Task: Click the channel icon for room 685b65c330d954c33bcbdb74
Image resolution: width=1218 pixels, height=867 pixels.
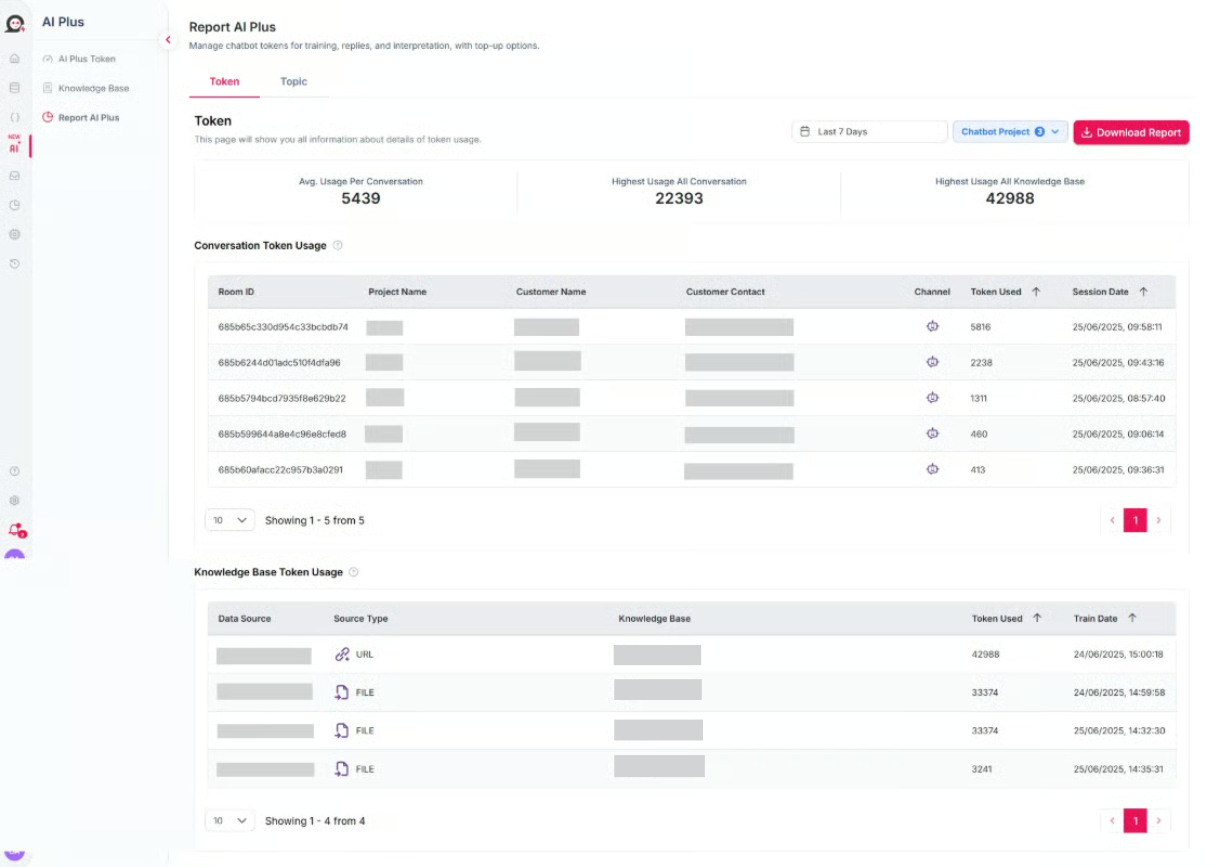Action: tap(932, 326)
